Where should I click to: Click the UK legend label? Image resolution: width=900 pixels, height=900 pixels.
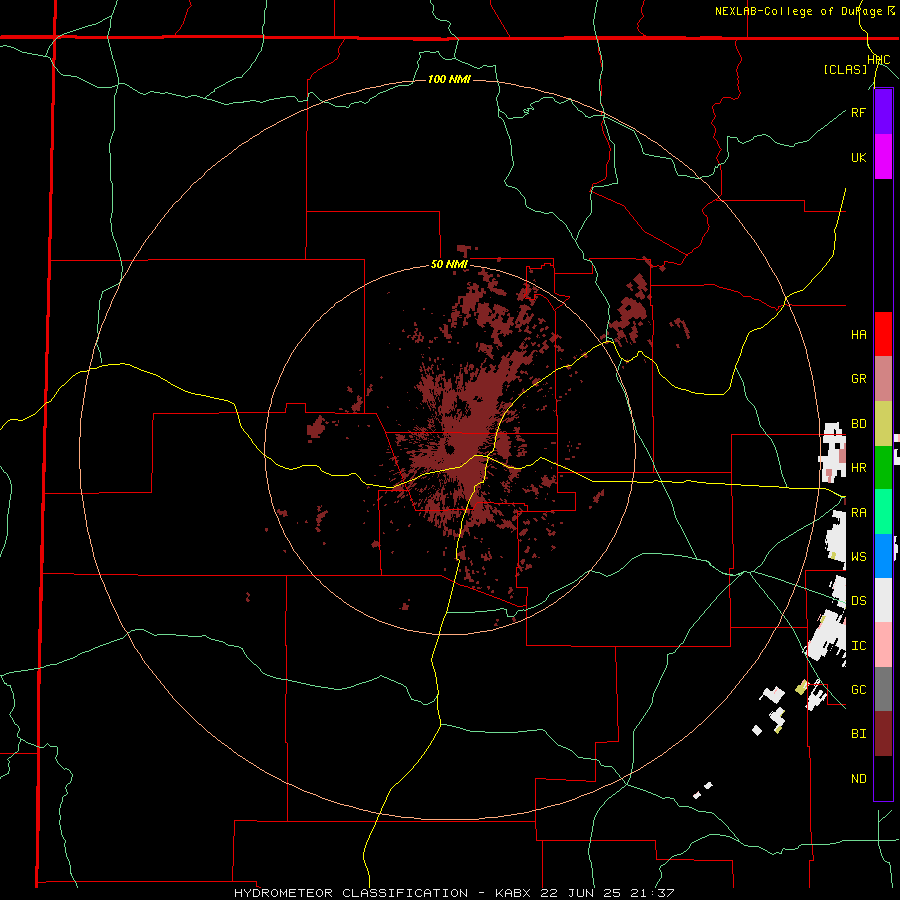[858, 157]
